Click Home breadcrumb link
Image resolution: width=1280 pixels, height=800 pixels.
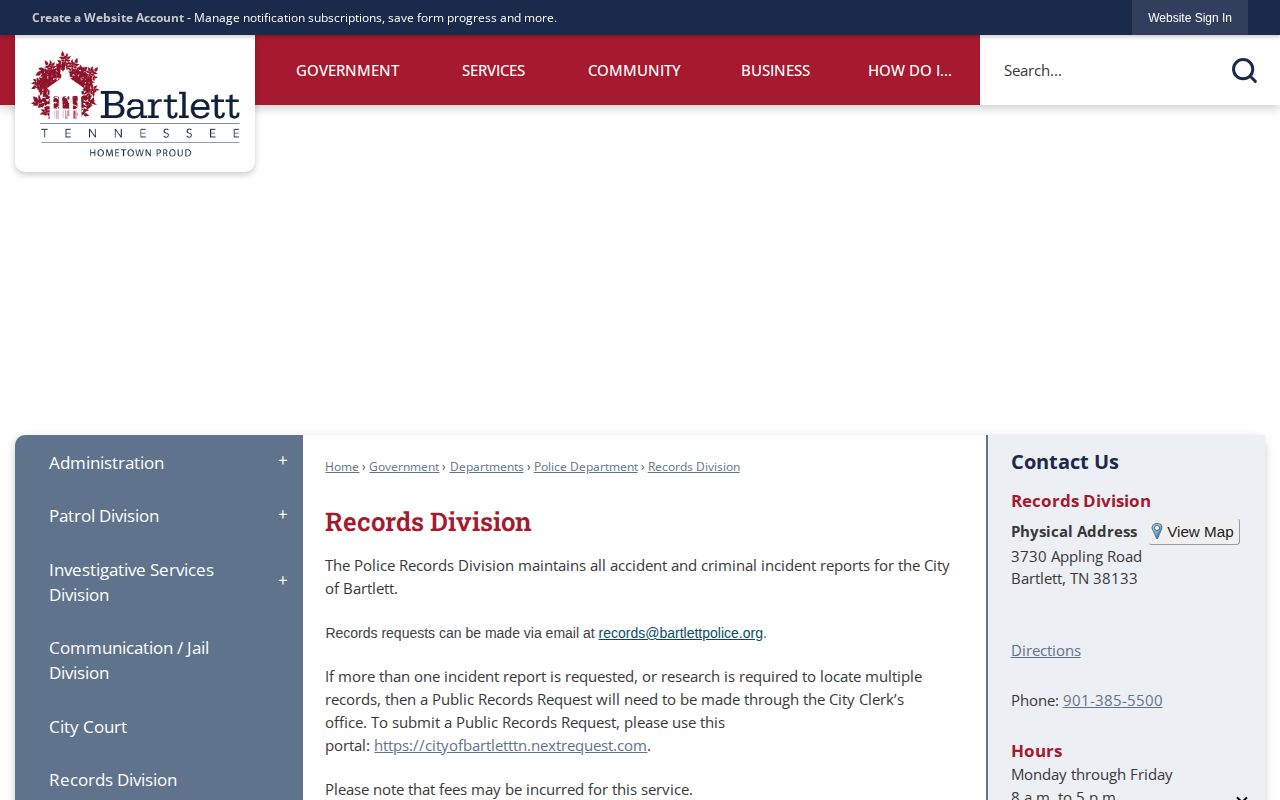pyautogui.click(x=342, y=467)
